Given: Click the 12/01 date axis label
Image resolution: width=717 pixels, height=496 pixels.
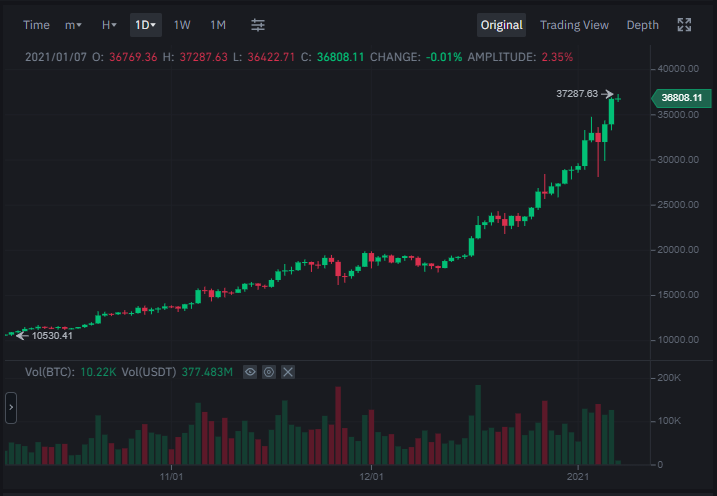Looking at the screenshot, I should pos(371,477).
